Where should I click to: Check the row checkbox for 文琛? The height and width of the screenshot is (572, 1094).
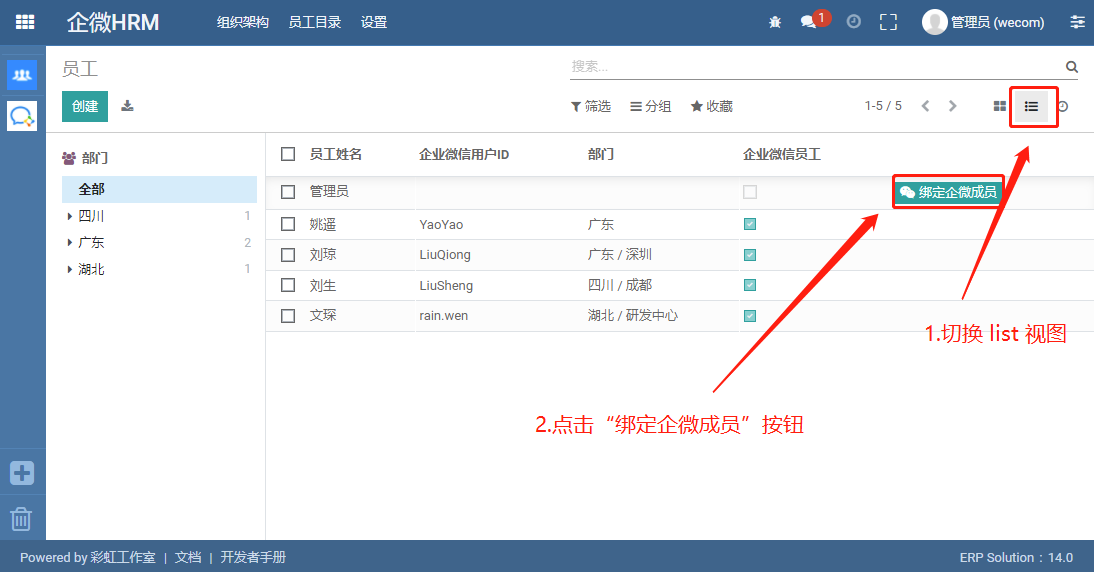coord(288,315)
